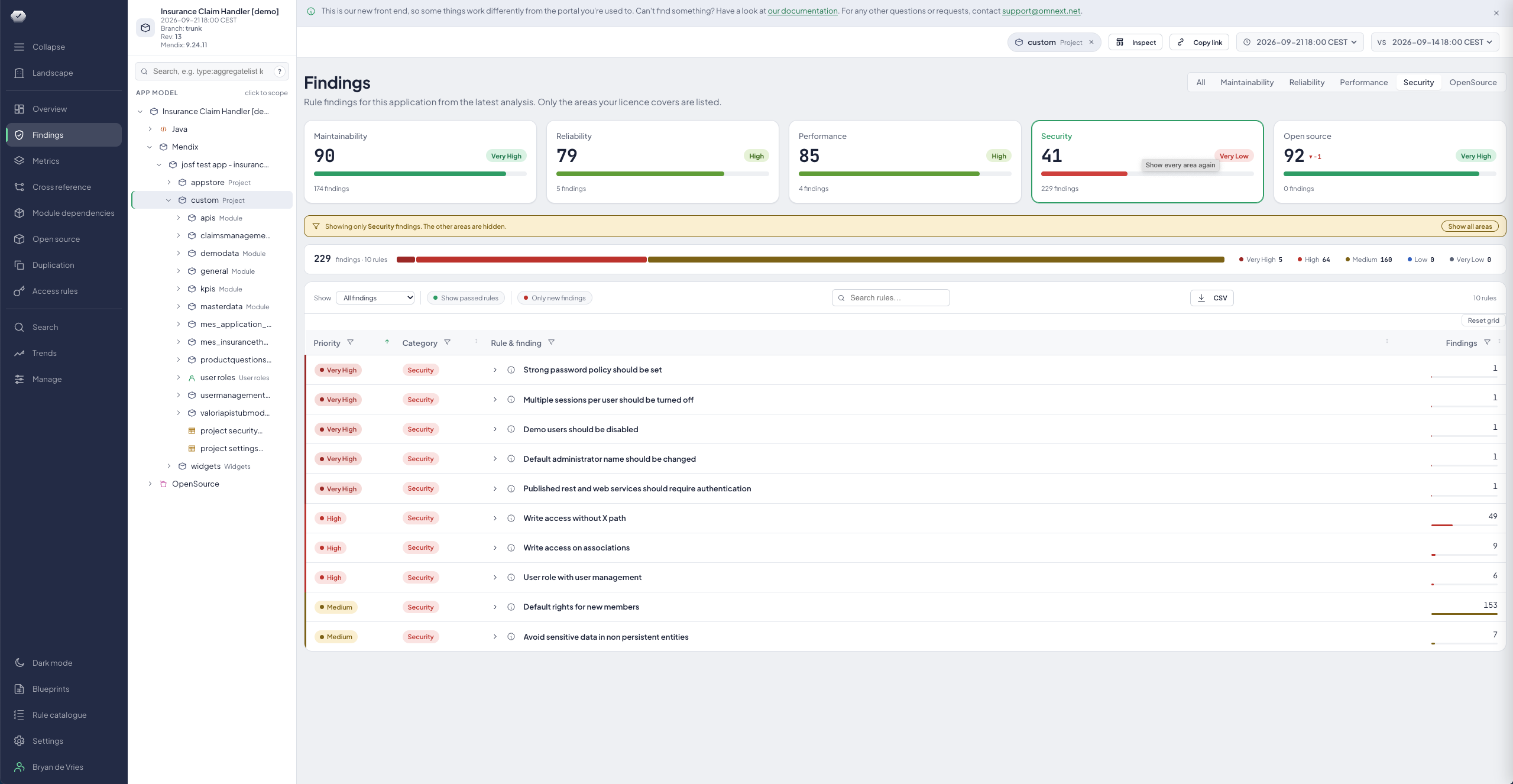Remove the custom Project scope chip
The image size is (1513, 784).
1091,43
